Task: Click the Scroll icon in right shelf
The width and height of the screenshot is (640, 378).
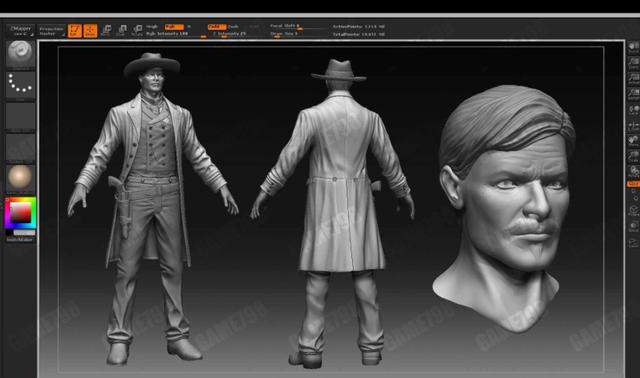Action: (633, 47)
